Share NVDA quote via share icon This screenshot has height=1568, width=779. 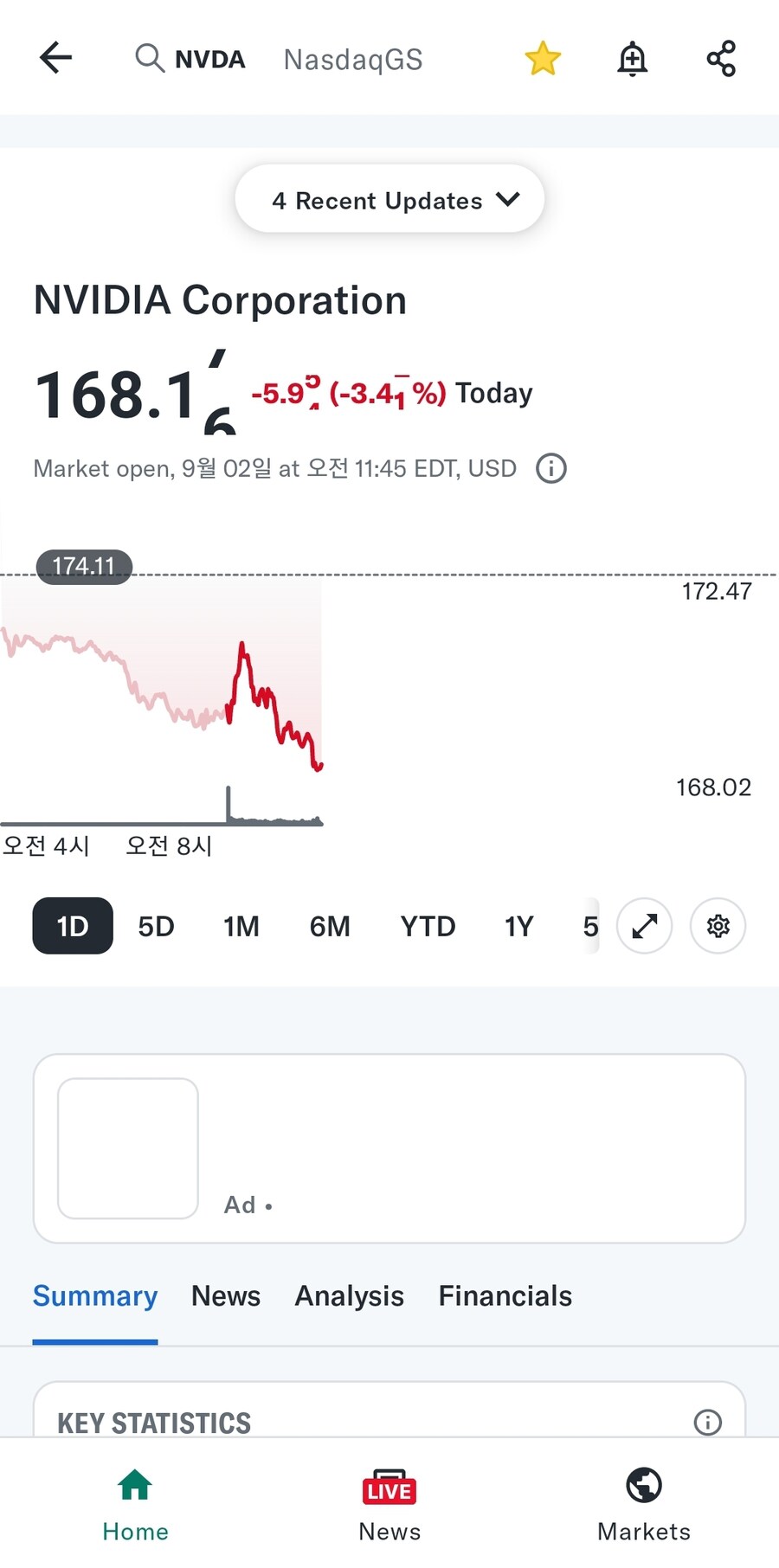tap(721, 59)
